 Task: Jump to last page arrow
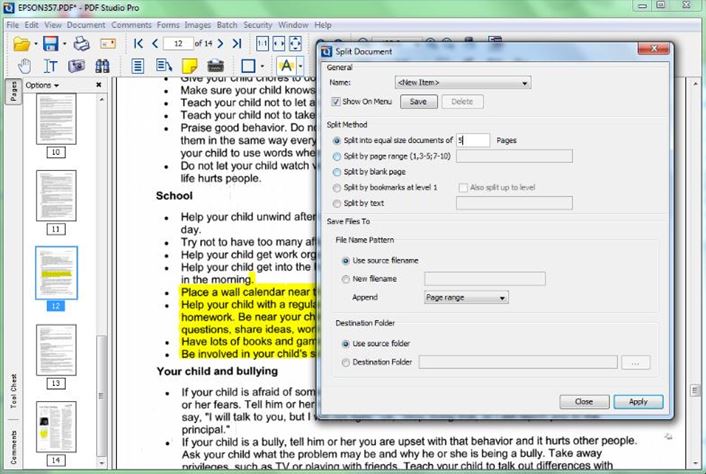[x=237, y=43]
